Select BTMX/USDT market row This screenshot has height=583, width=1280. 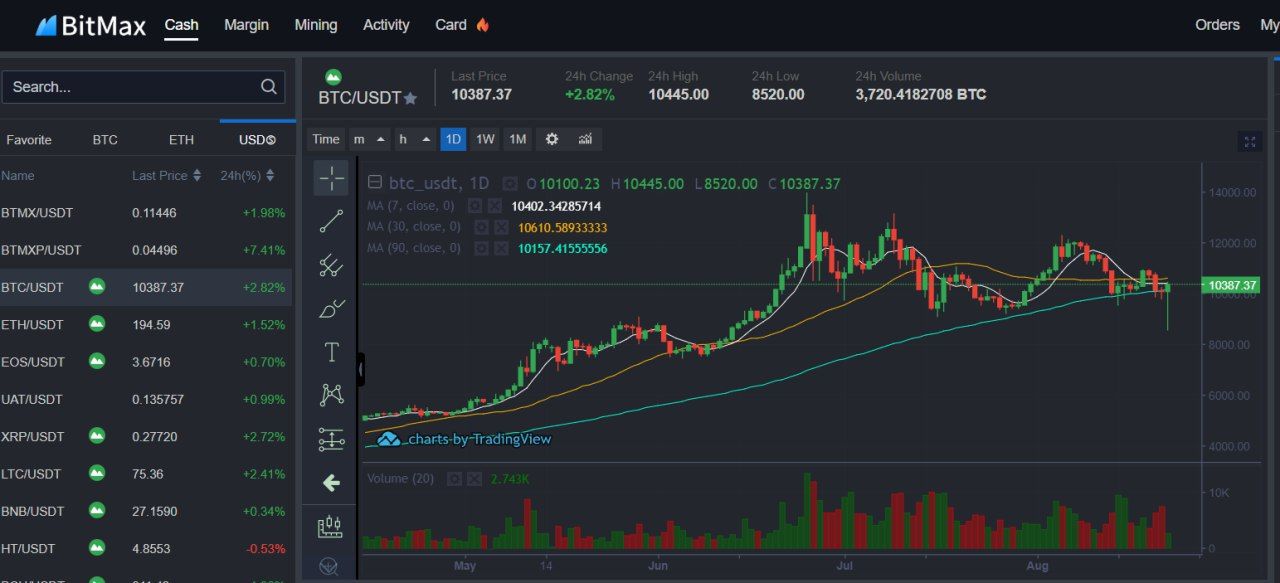146,212
